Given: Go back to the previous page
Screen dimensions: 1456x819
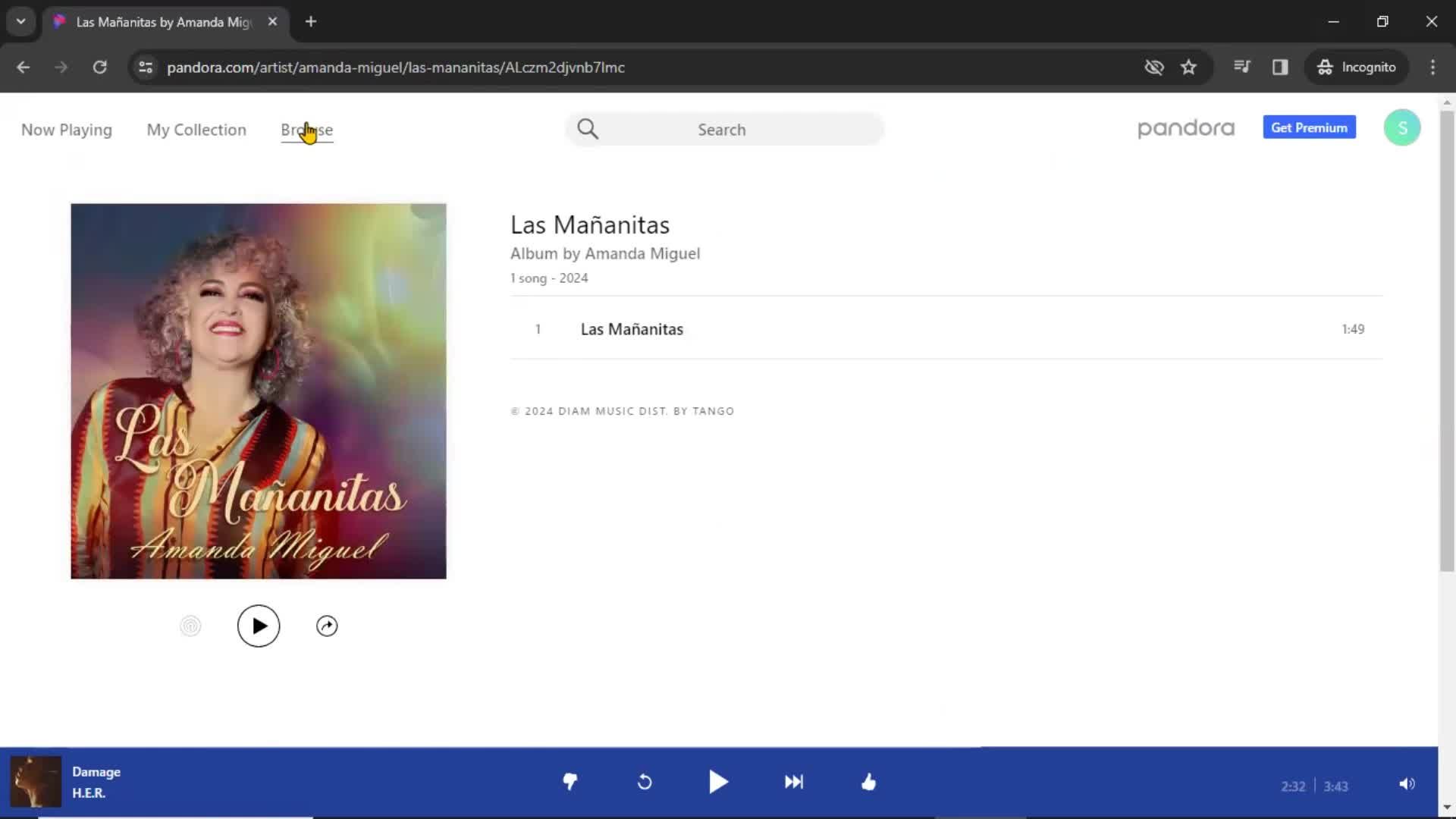Looking at the screenshot, I should pos(23,67).
